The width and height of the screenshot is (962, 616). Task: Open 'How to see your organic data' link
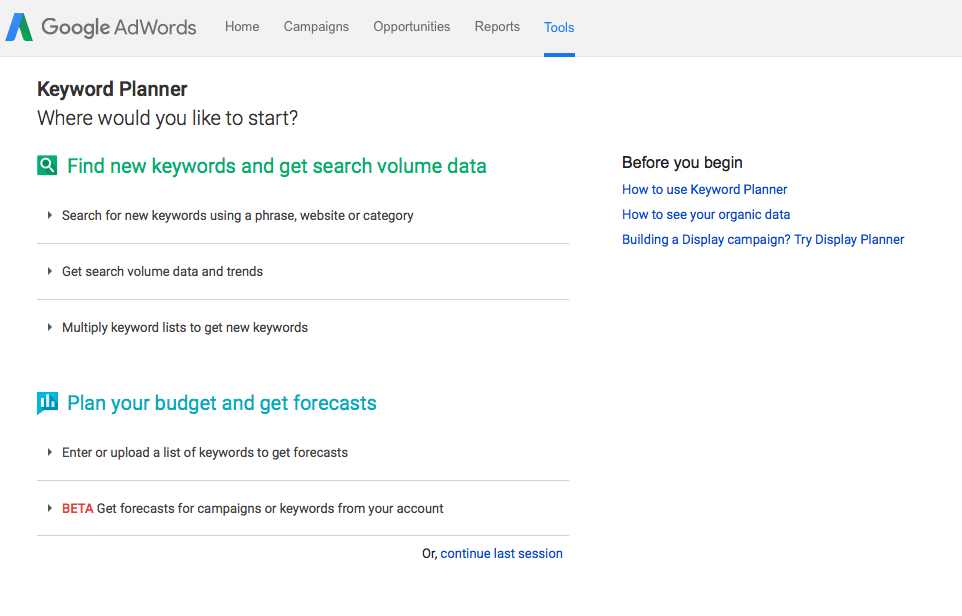coord(705,214)
